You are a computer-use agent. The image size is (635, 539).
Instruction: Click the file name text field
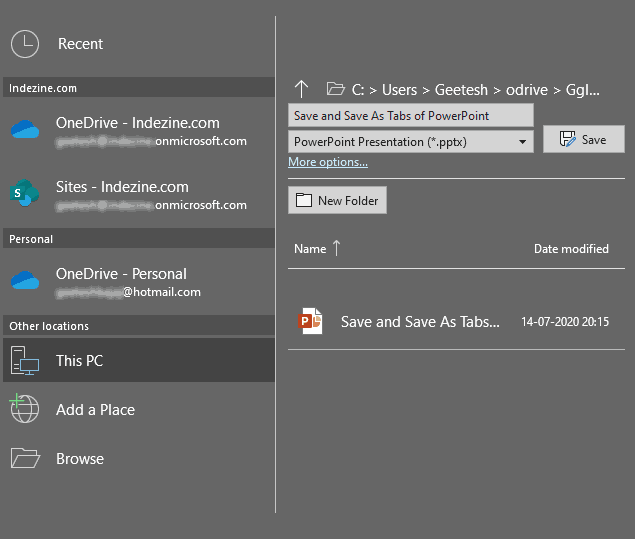click(410, 116)
